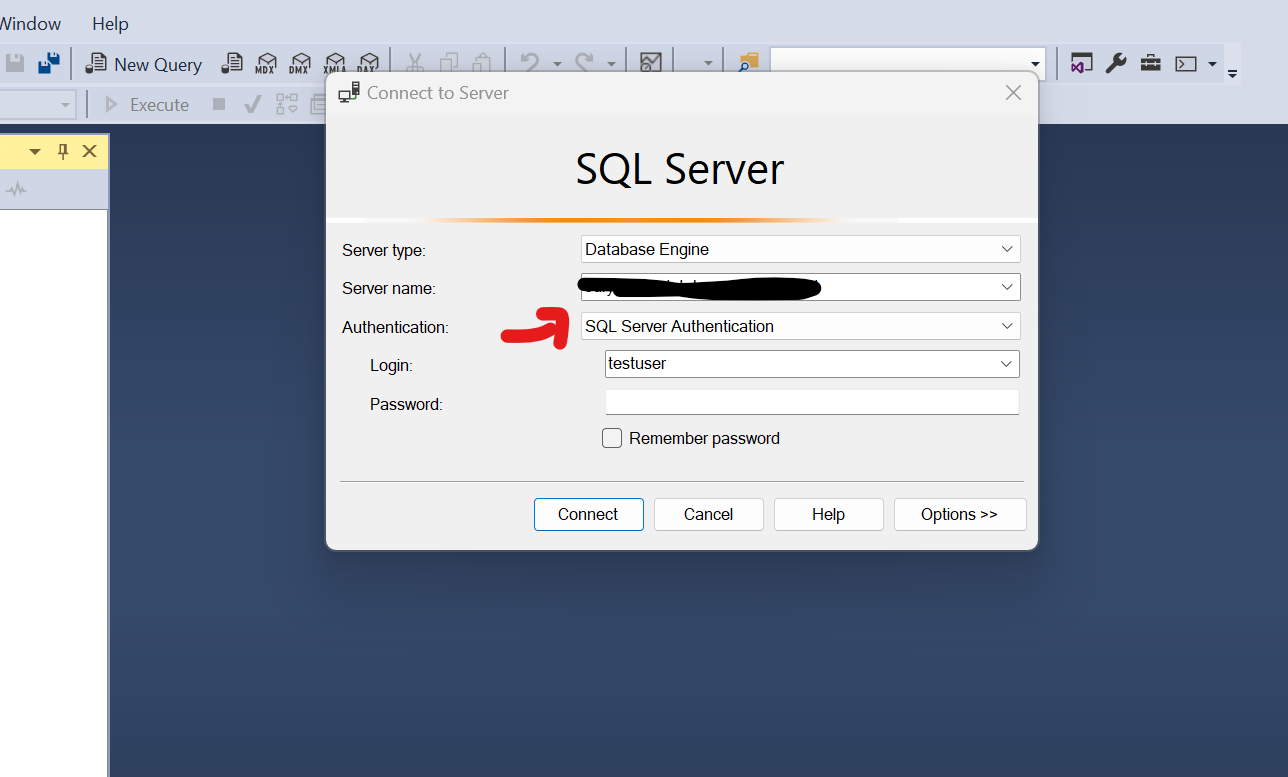Click the Parse checkmark icon
1288x777 pixels.
[253, 104]
